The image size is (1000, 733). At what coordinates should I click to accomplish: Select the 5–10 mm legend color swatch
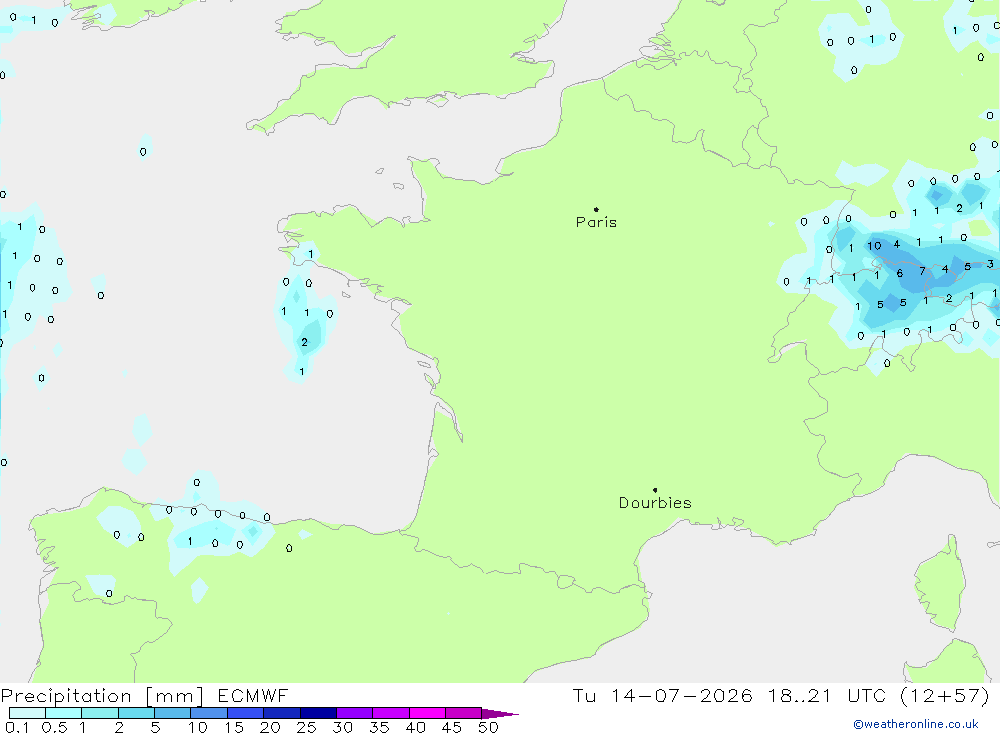[173, 713]
